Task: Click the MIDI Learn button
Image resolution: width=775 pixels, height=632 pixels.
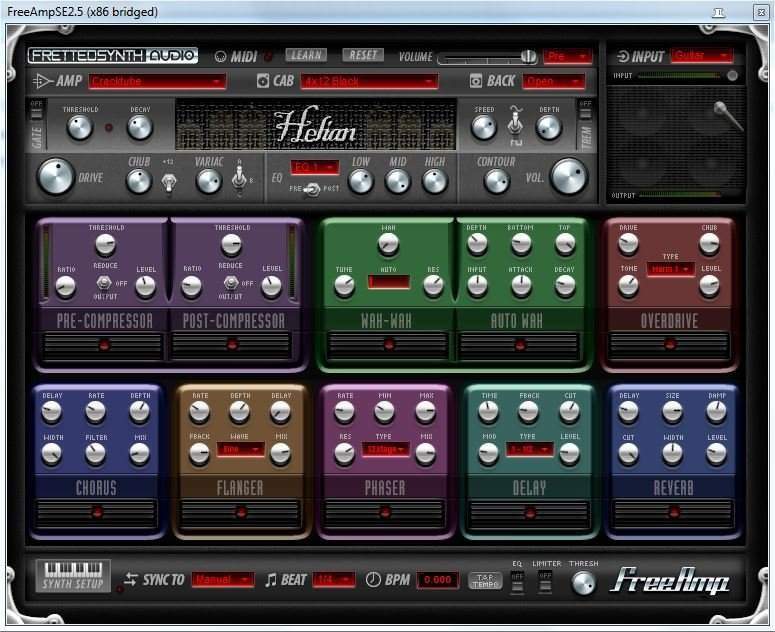Action: (x=305, y=56)
